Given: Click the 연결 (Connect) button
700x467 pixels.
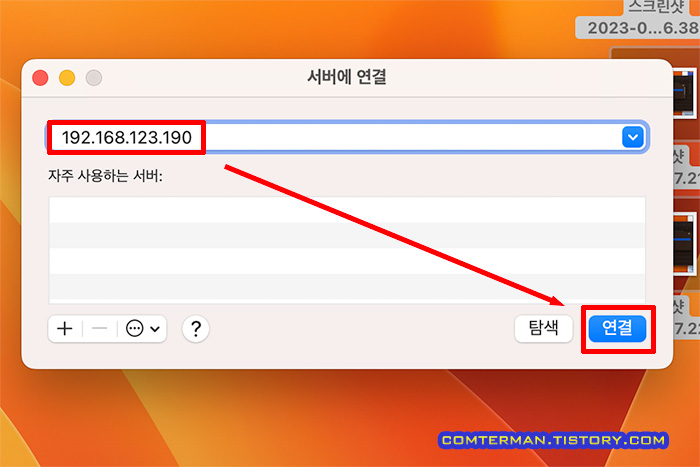Looking at the screenshot, I should click(x=617, y=329).
